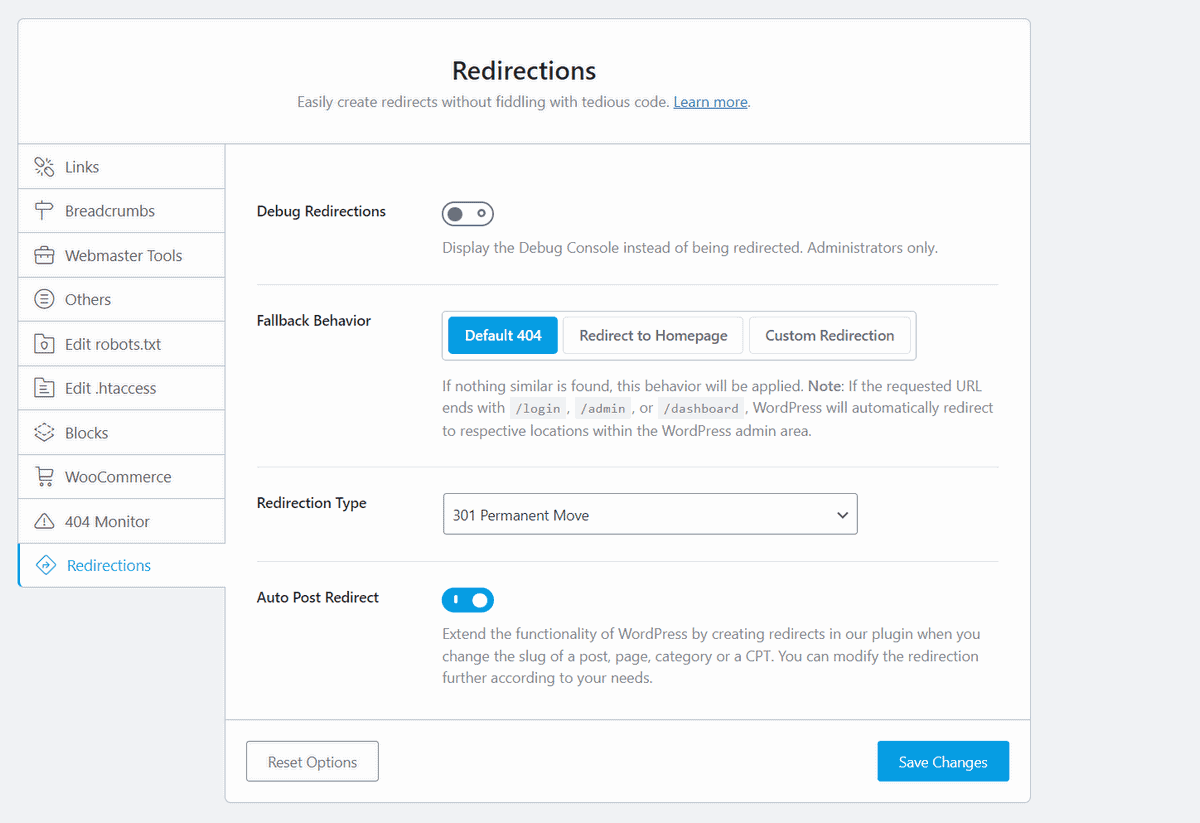Image resolution: width=1200 pixels, height=823 pixels.
Task: Switch to the Webmaster Tools tab
Action: click(x=121, y=255)
